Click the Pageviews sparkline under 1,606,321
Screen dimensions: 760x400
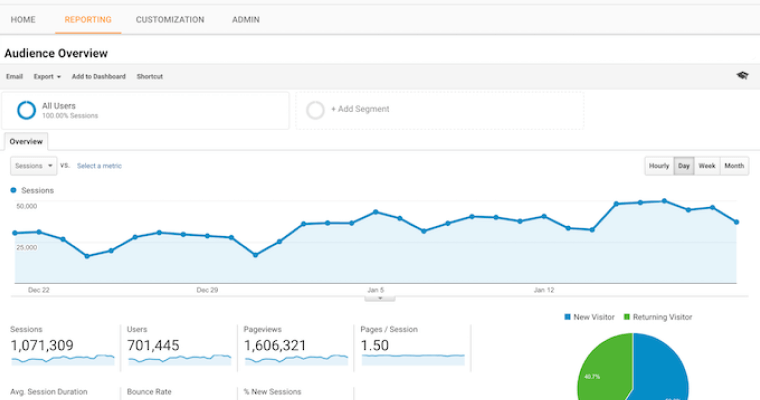pos(296,359)
